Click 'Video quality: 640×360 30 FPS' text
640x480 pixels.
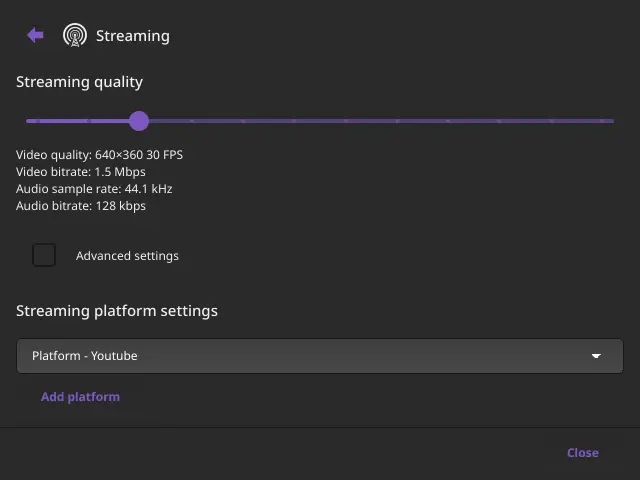(99, 155)
